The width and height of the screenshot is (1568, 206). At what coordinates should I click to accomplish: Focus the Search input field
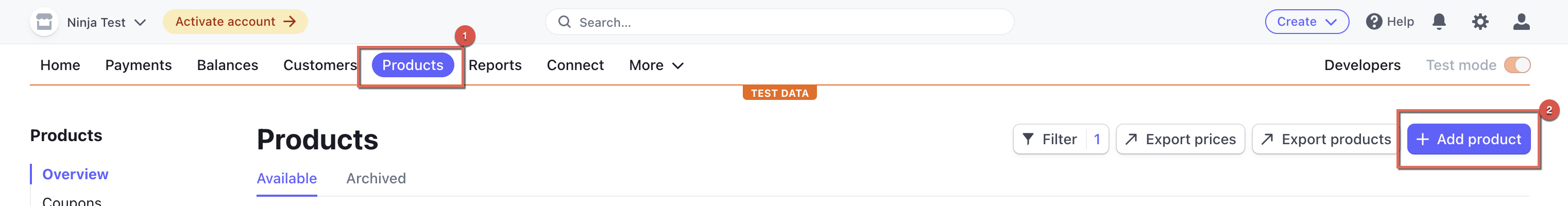pyautogui.click(x=785, y=23)
